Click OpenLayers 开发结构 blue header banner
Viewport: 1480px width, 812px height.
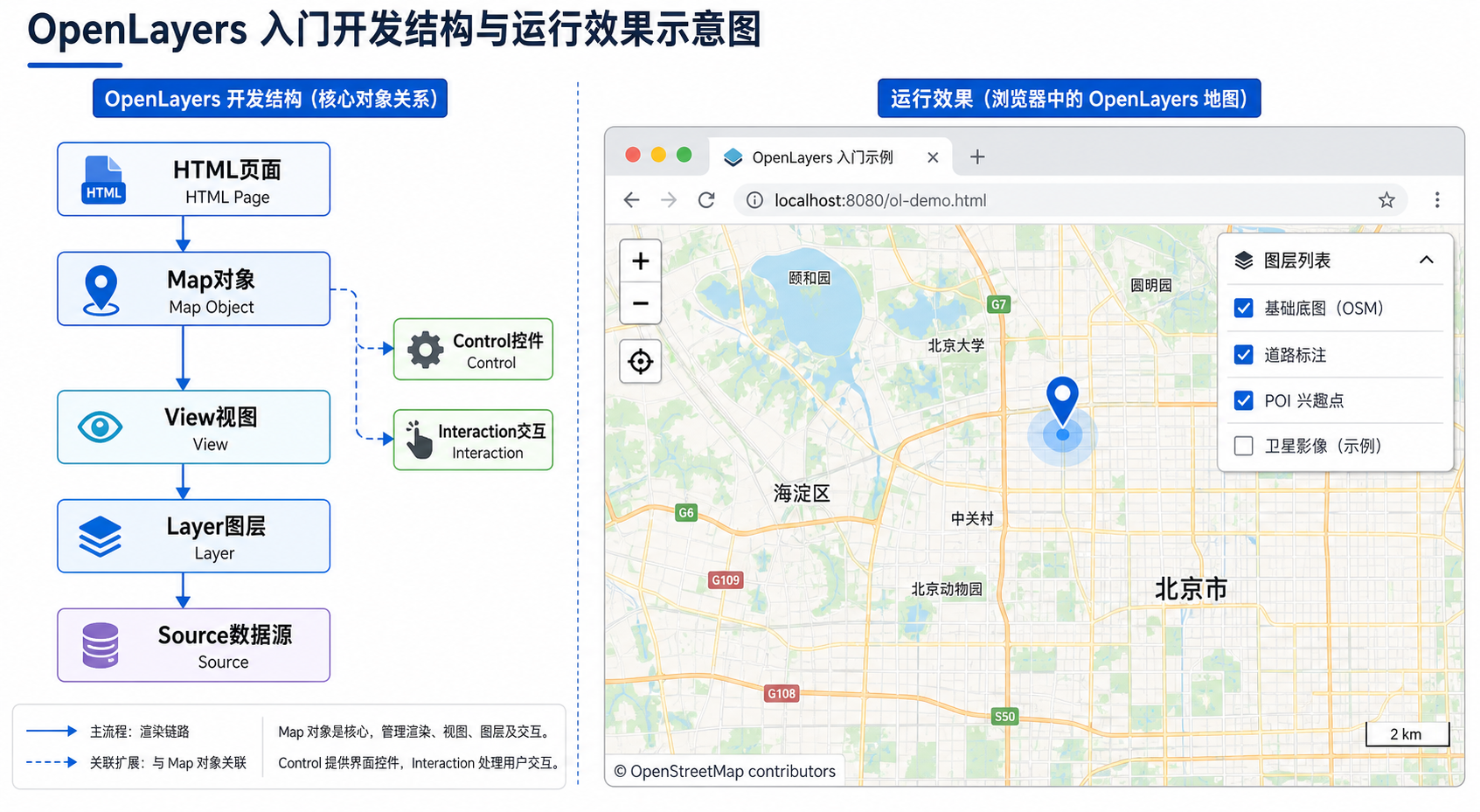270,98
